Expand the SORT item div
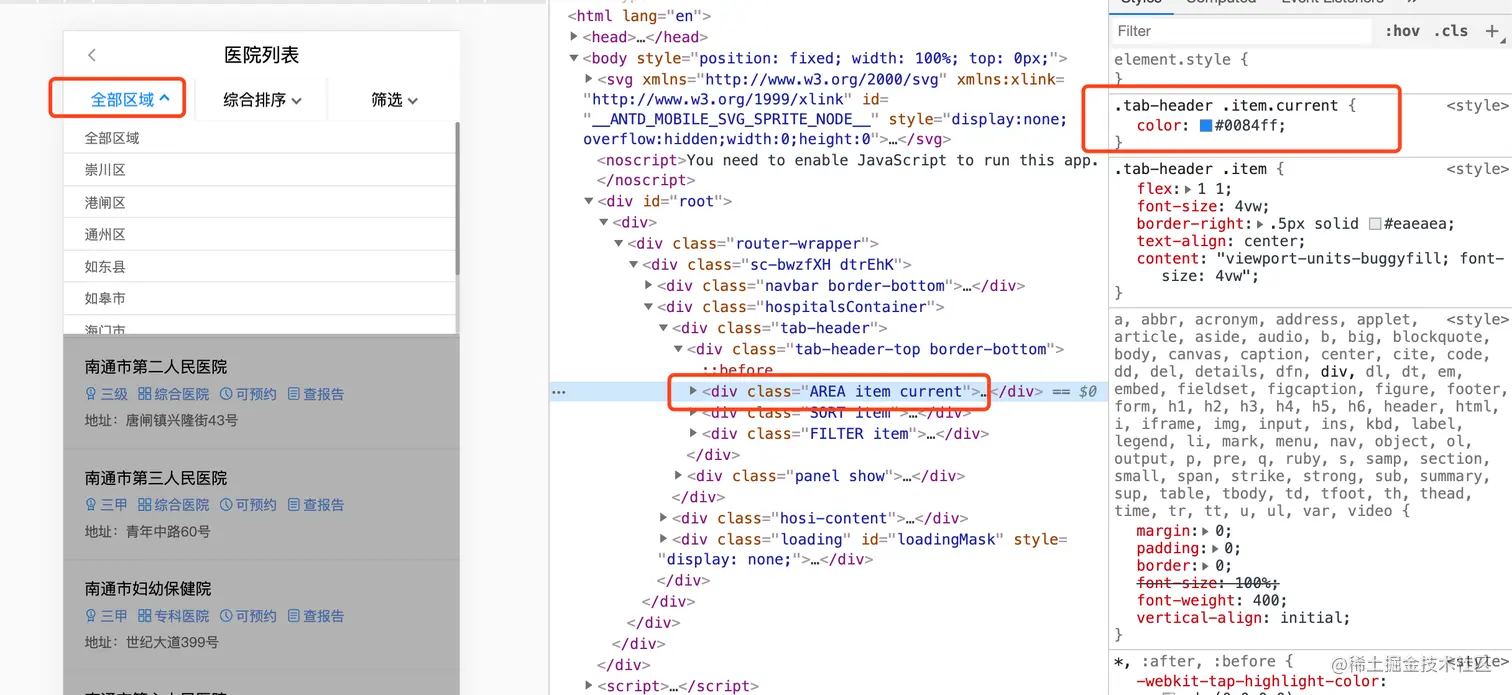Viewport: 1512px width, 695px height. 694,413
